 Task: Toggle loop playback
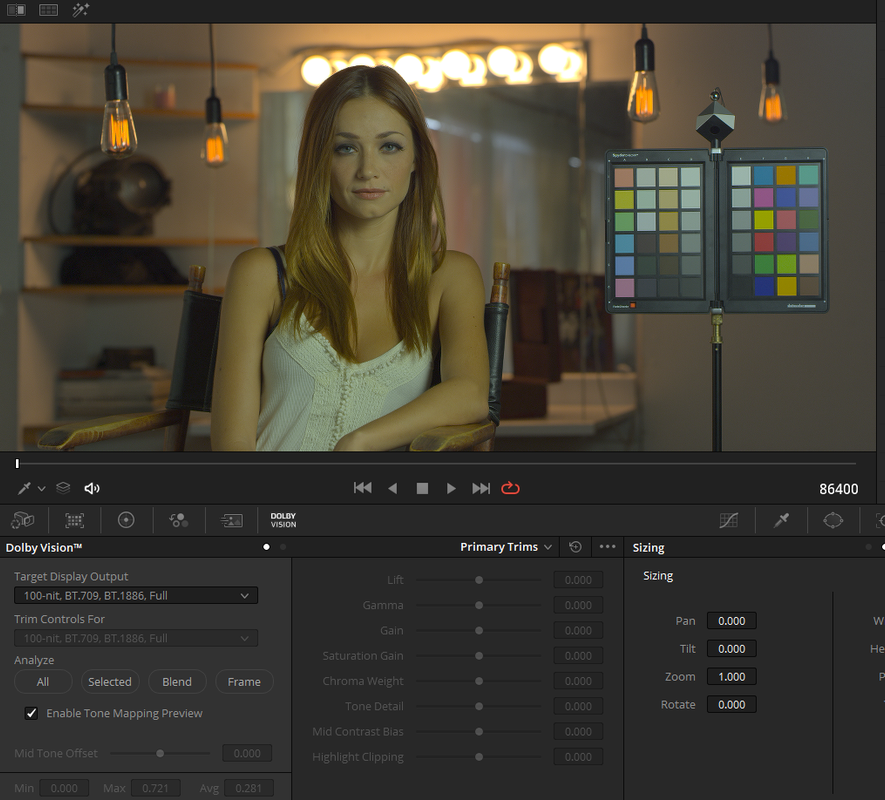[x=510, y=488]
